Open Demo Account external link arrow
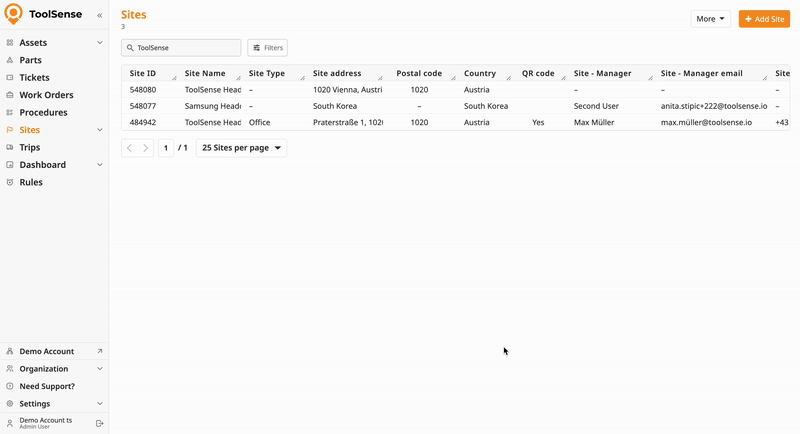 (x=99, y=351)
